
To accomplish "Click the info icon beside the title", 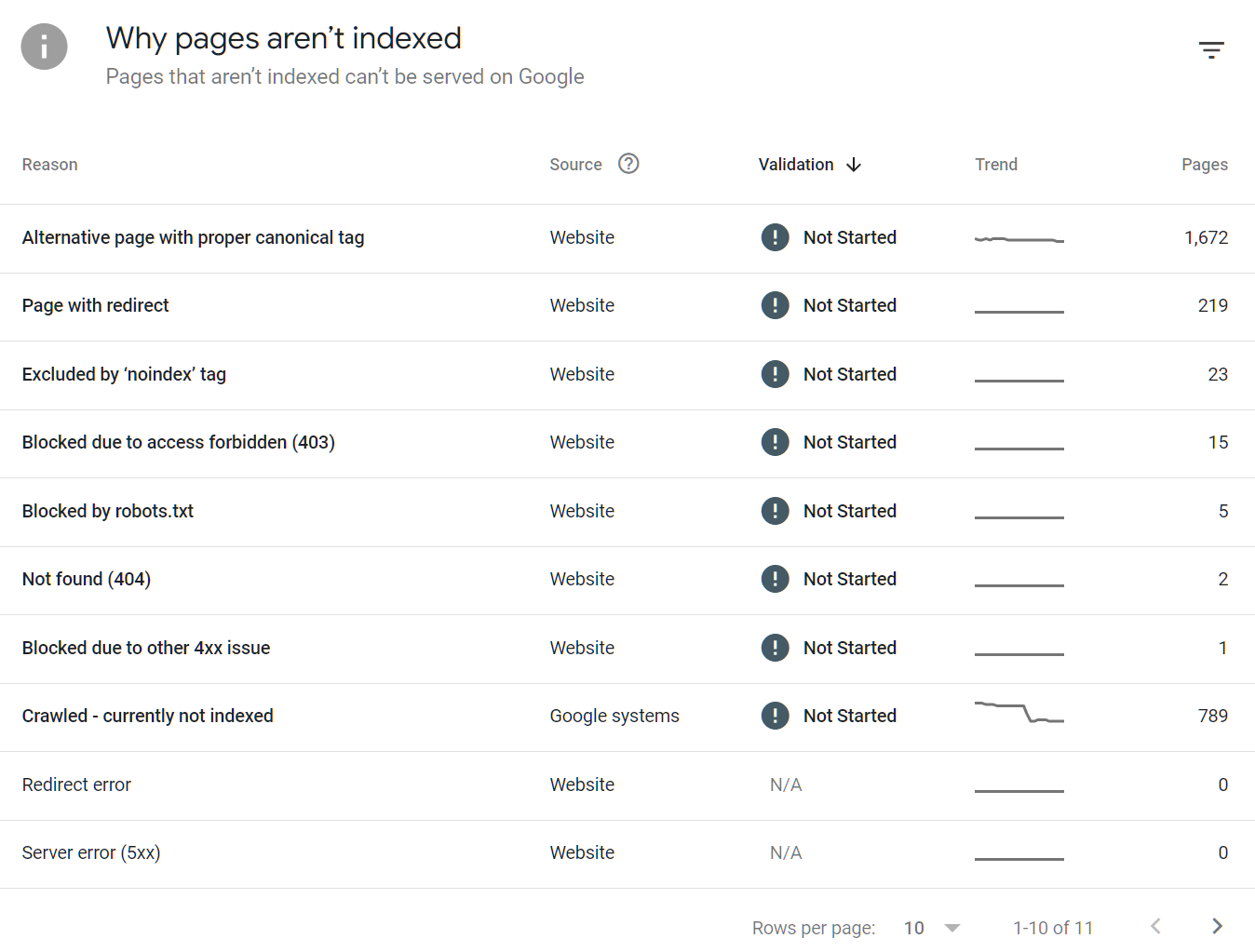I will pos(45,47).
